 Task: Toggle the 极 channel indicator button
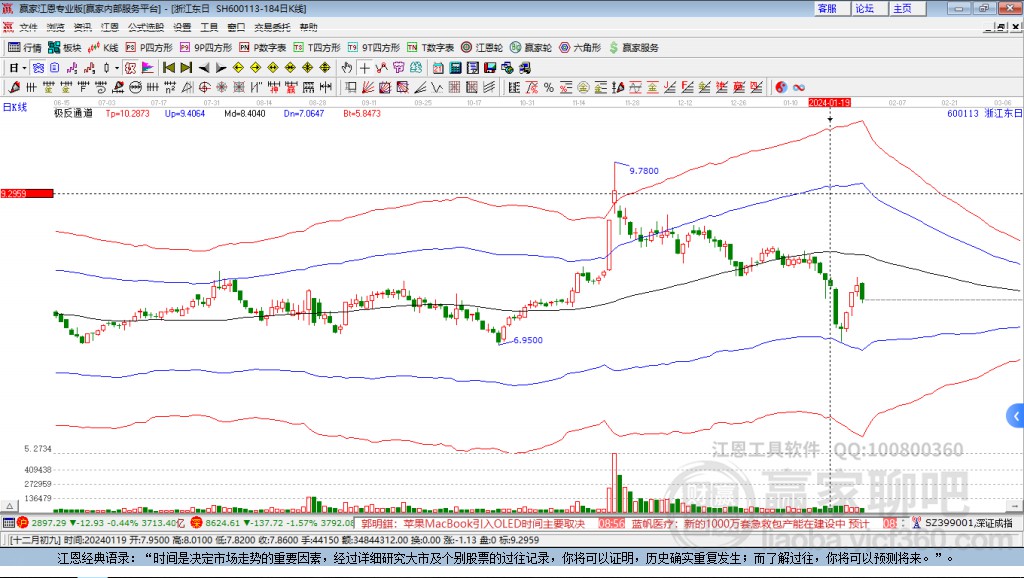[x=131, y=68]
